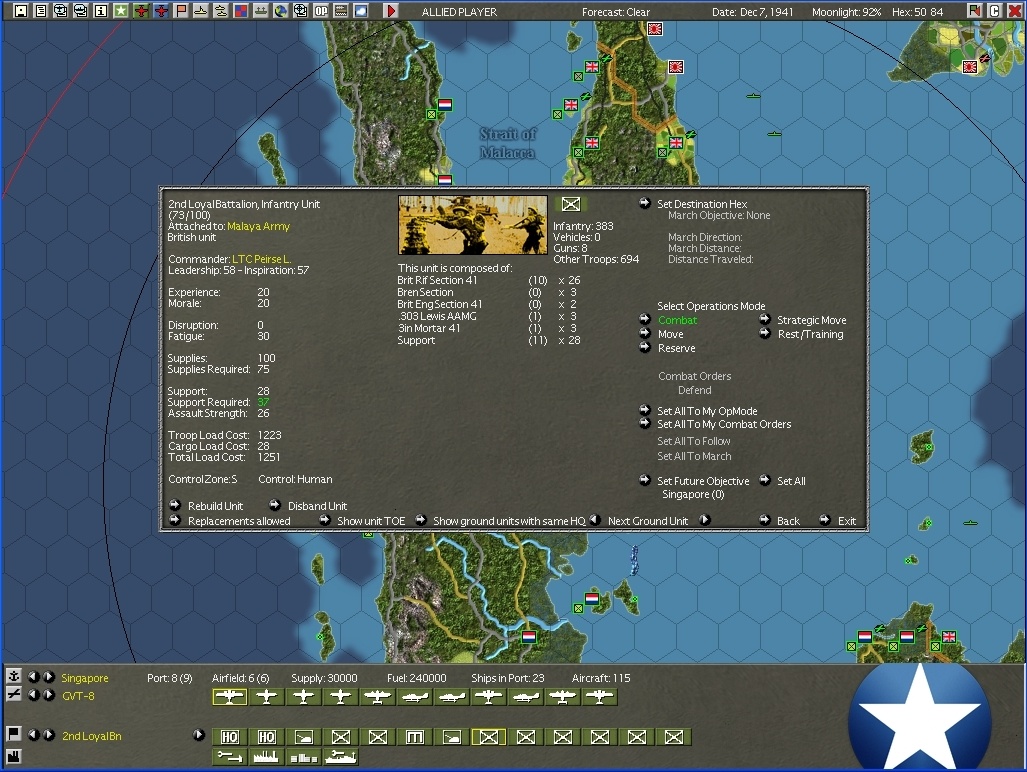The width and height of the screenshot is (1027, 772).
Task: Open commander LTC Peirse L. link
Action: [x=261, y=259]
